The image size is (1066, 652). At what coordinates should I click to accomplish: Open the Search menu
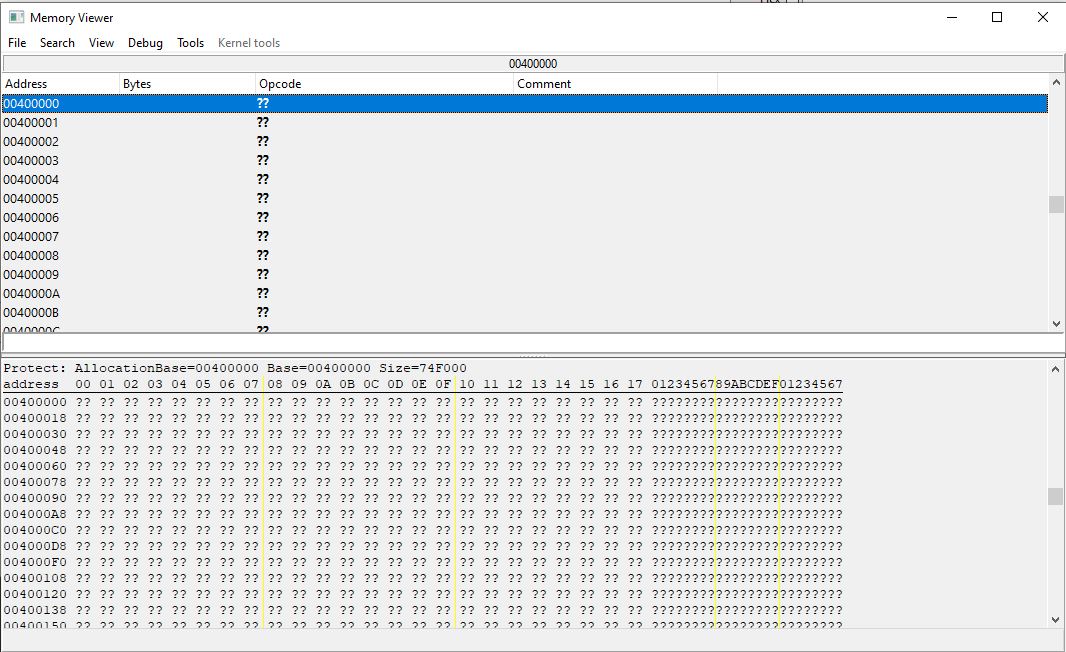coord(57,43)
